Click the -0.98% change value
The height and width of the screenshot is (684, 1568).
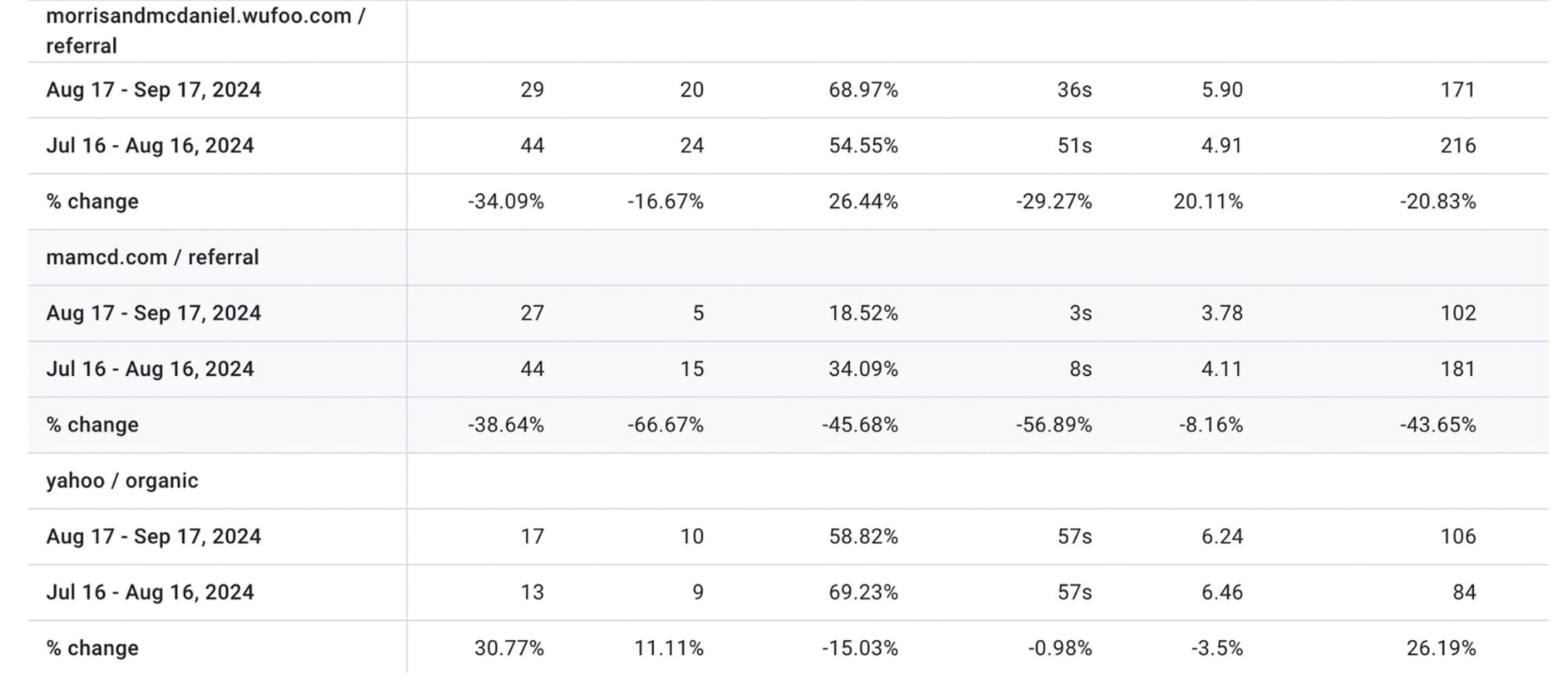point(1059,648)
